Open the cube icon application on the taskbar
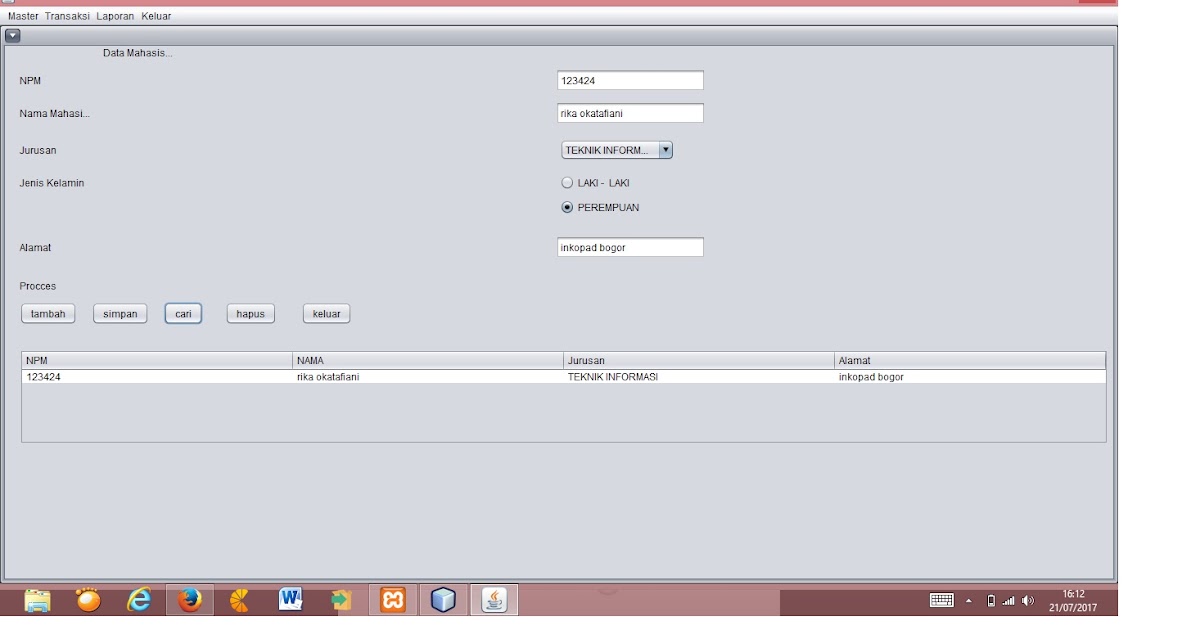1200x630 pixels. click(x=441, y=599)
